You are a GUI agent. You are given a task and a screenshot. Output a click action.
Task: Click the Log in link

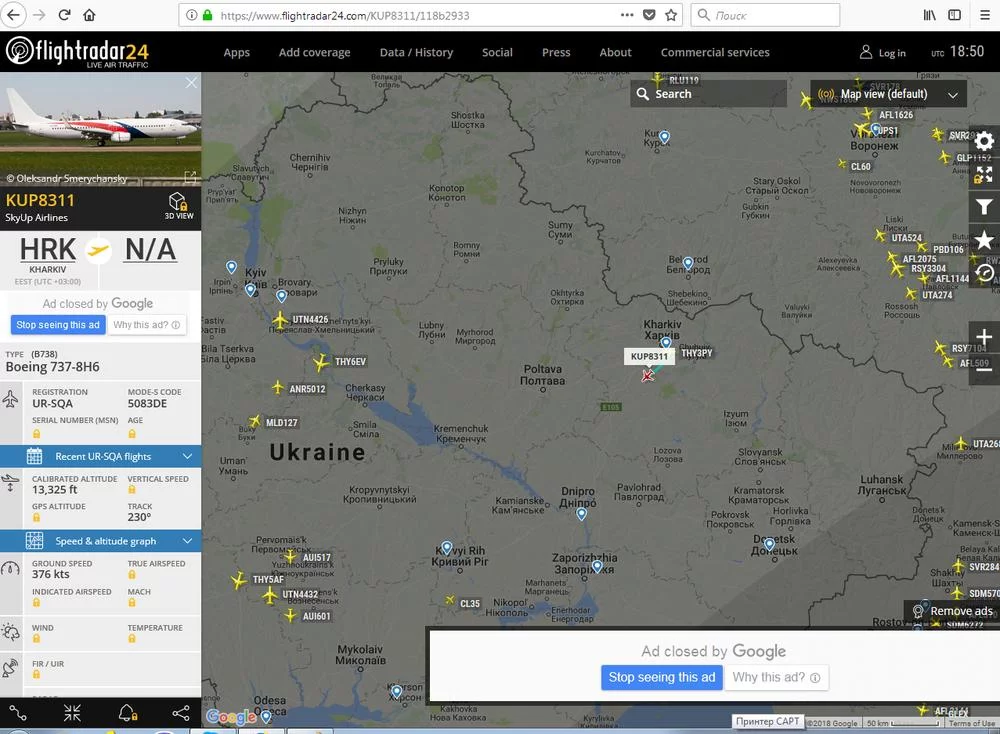point(883,52)
